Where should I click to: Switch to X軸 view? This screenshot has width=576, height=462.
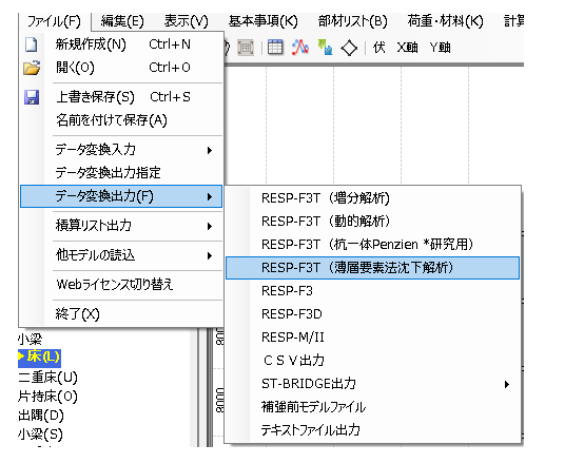click(407, 48)
